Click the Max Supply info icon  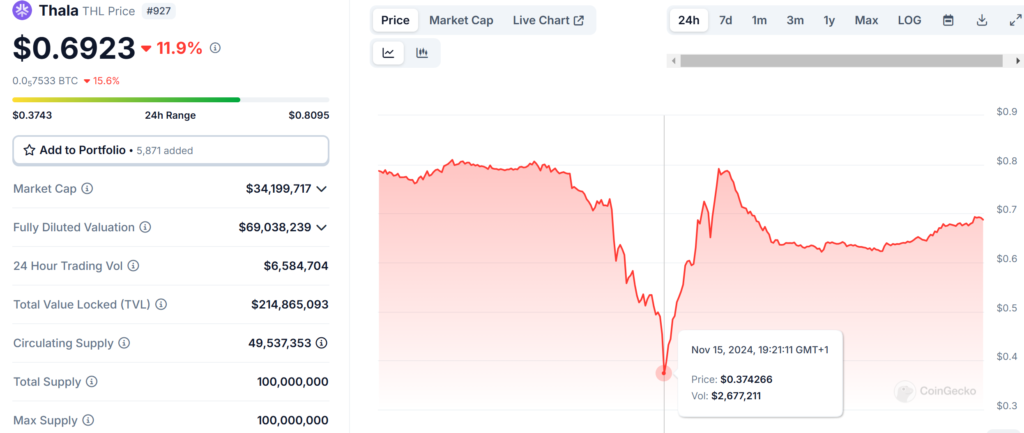88,420
